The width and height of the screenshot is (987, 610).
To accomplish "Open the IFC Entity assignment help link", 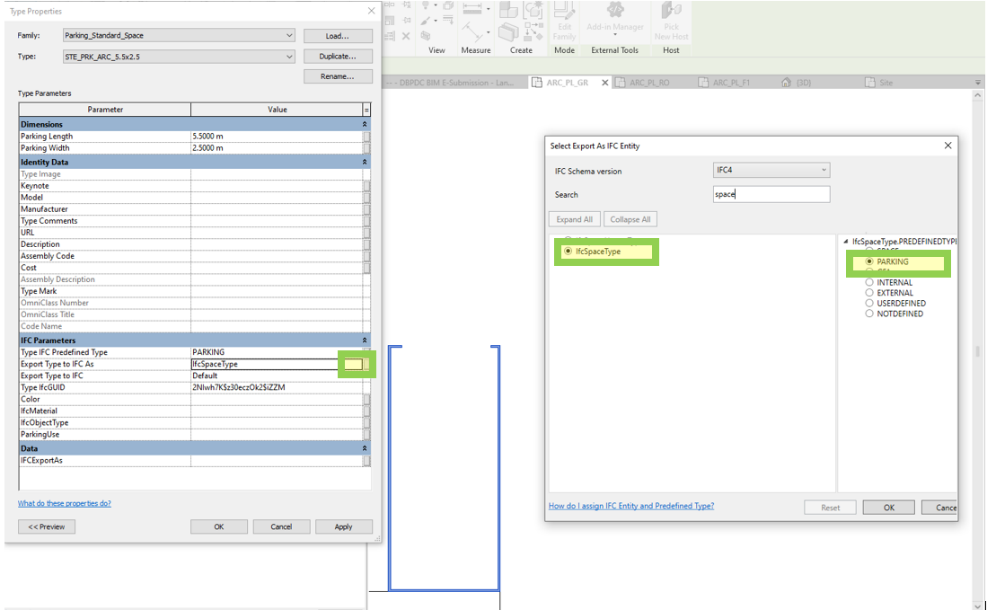I will click(631, 507).
